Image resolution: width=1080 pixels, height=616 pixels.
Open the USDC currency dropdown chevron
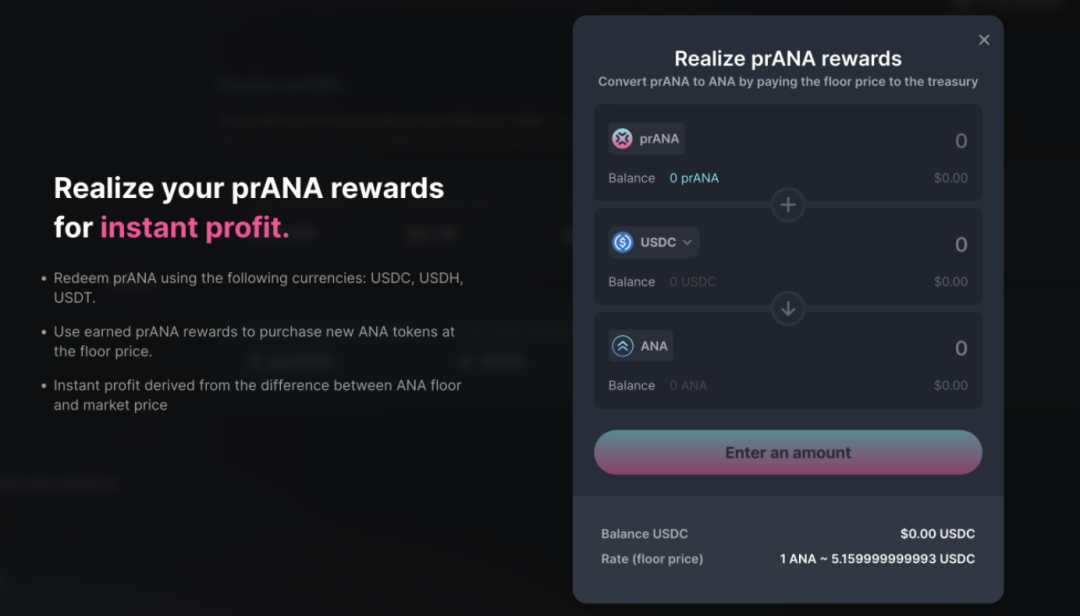click(687, 242)
